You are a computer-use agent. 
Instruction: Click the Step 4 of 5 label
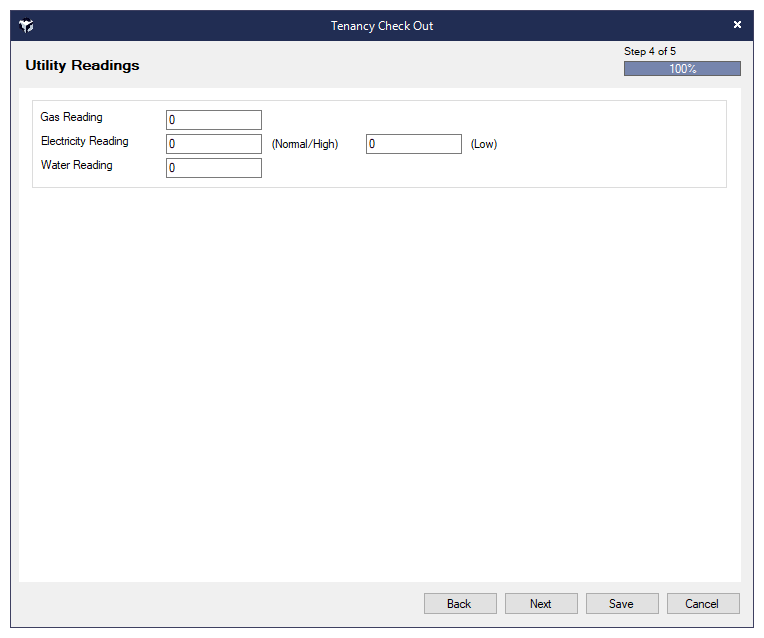coord(650,51)
